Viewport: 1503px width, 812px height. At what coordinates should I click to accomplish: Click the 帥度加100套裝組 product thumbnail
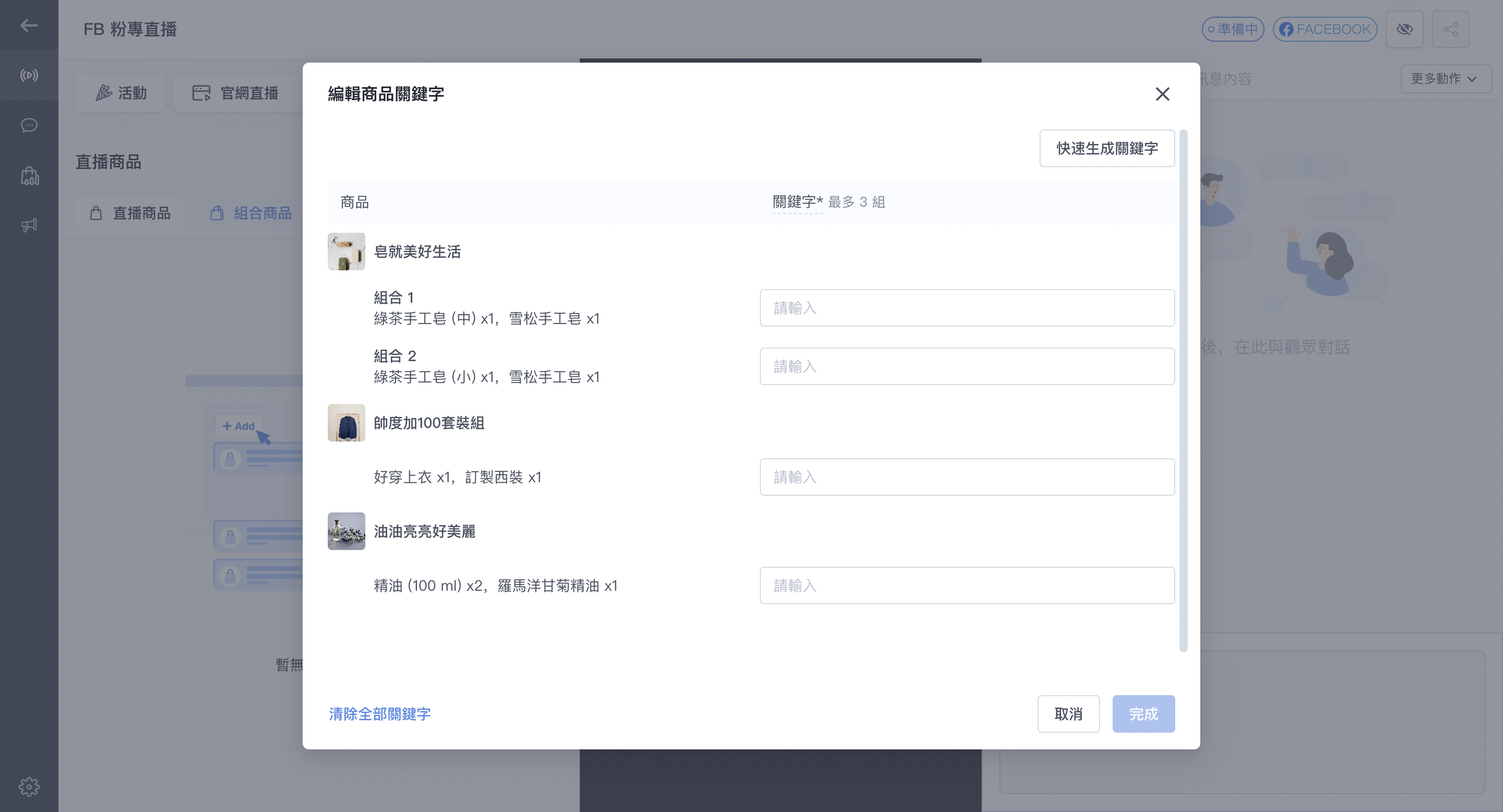346,423
